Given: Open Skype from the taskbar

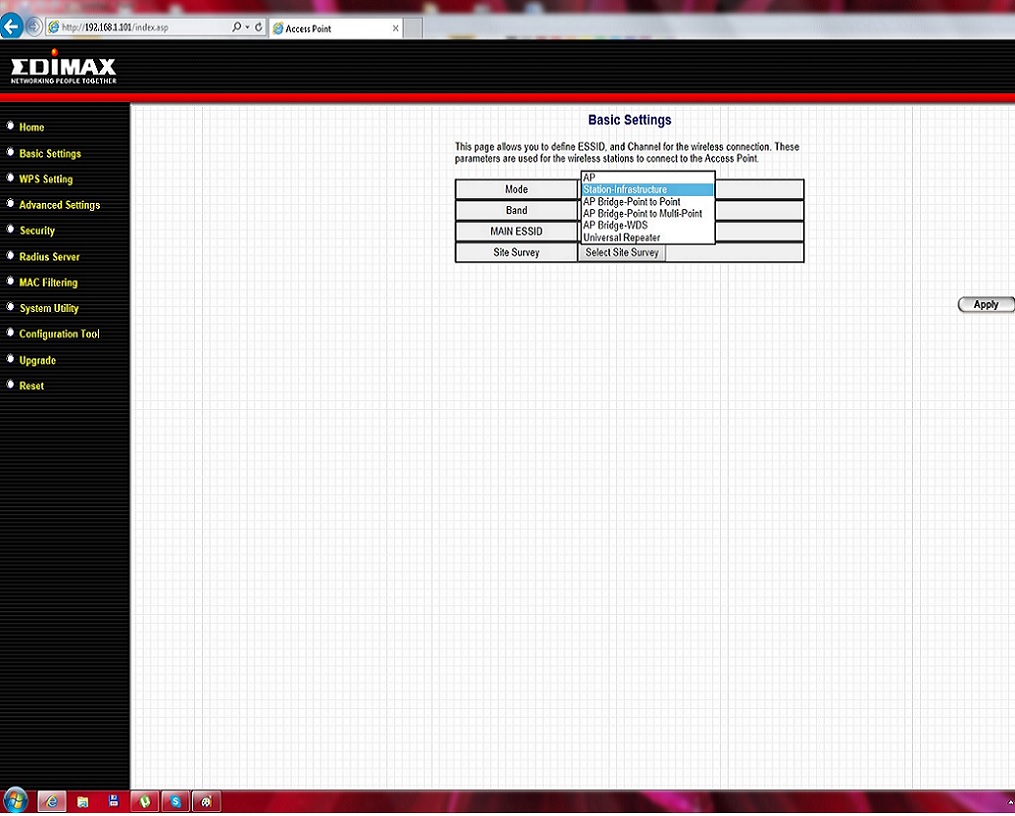Looking at the screenshot, I should pos(176,801).
